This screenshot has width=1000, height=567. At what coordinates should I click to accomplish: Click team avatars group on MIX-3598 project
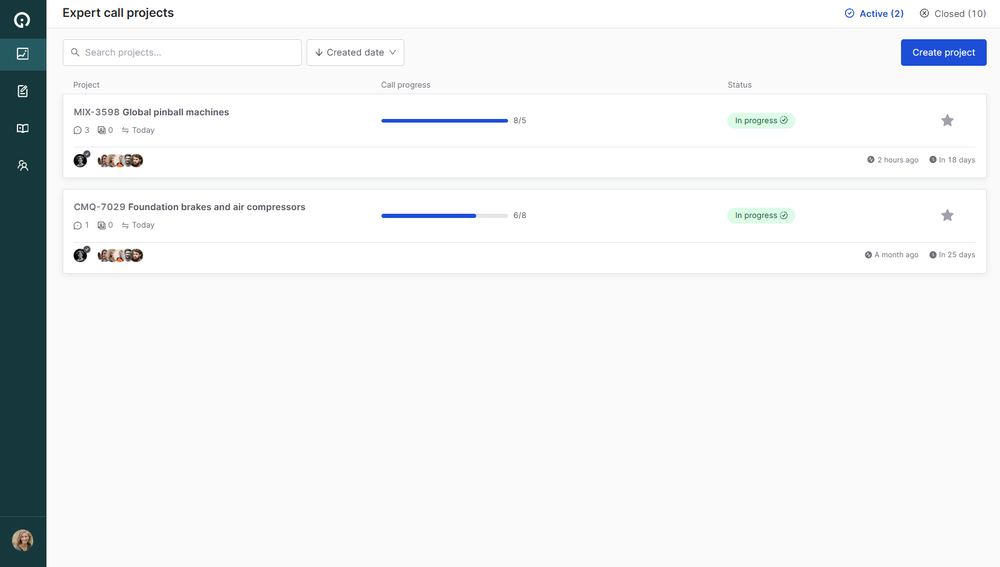120,161
